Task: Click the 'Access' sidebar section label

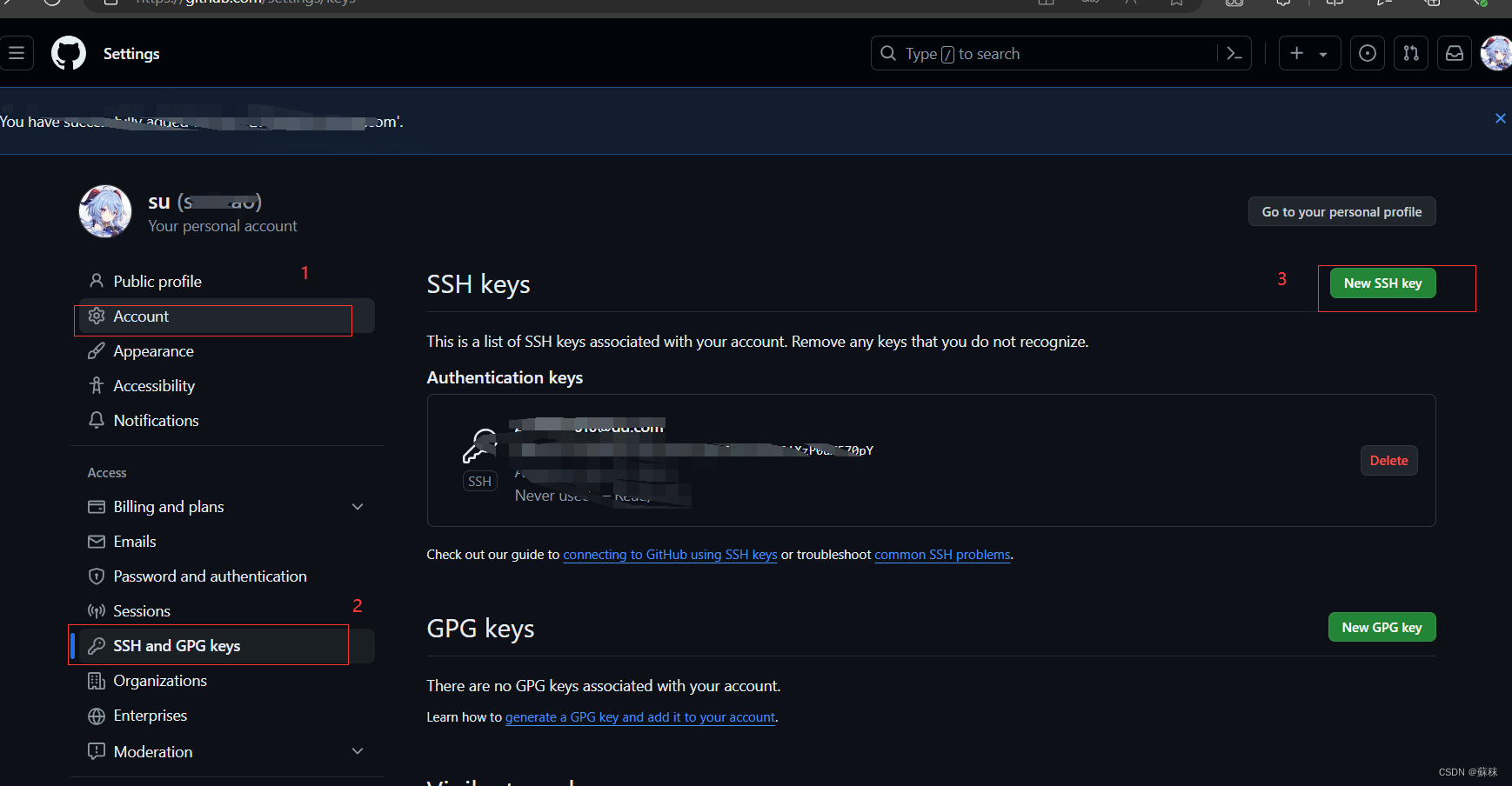Action: point(107,473)
